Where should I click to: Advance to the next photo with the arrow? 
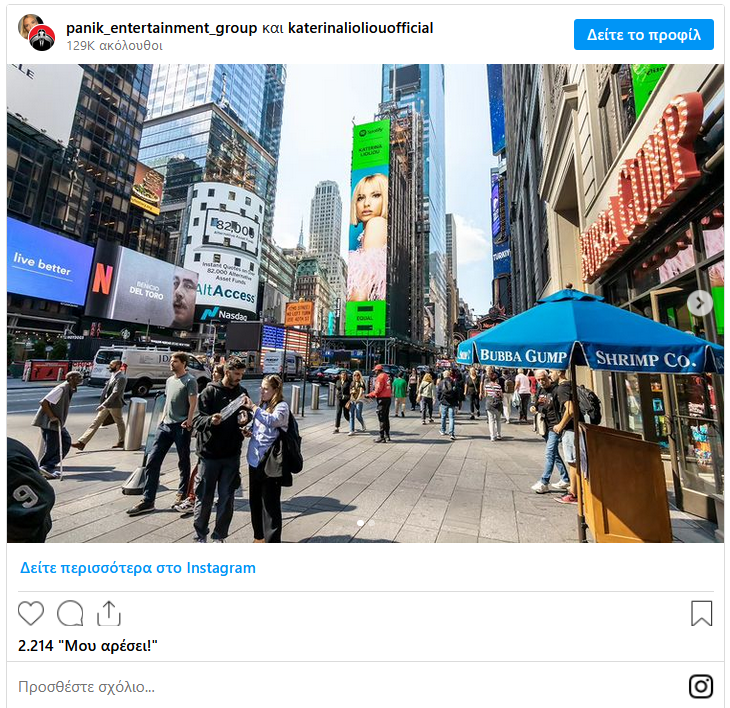[x=700, y=303]
